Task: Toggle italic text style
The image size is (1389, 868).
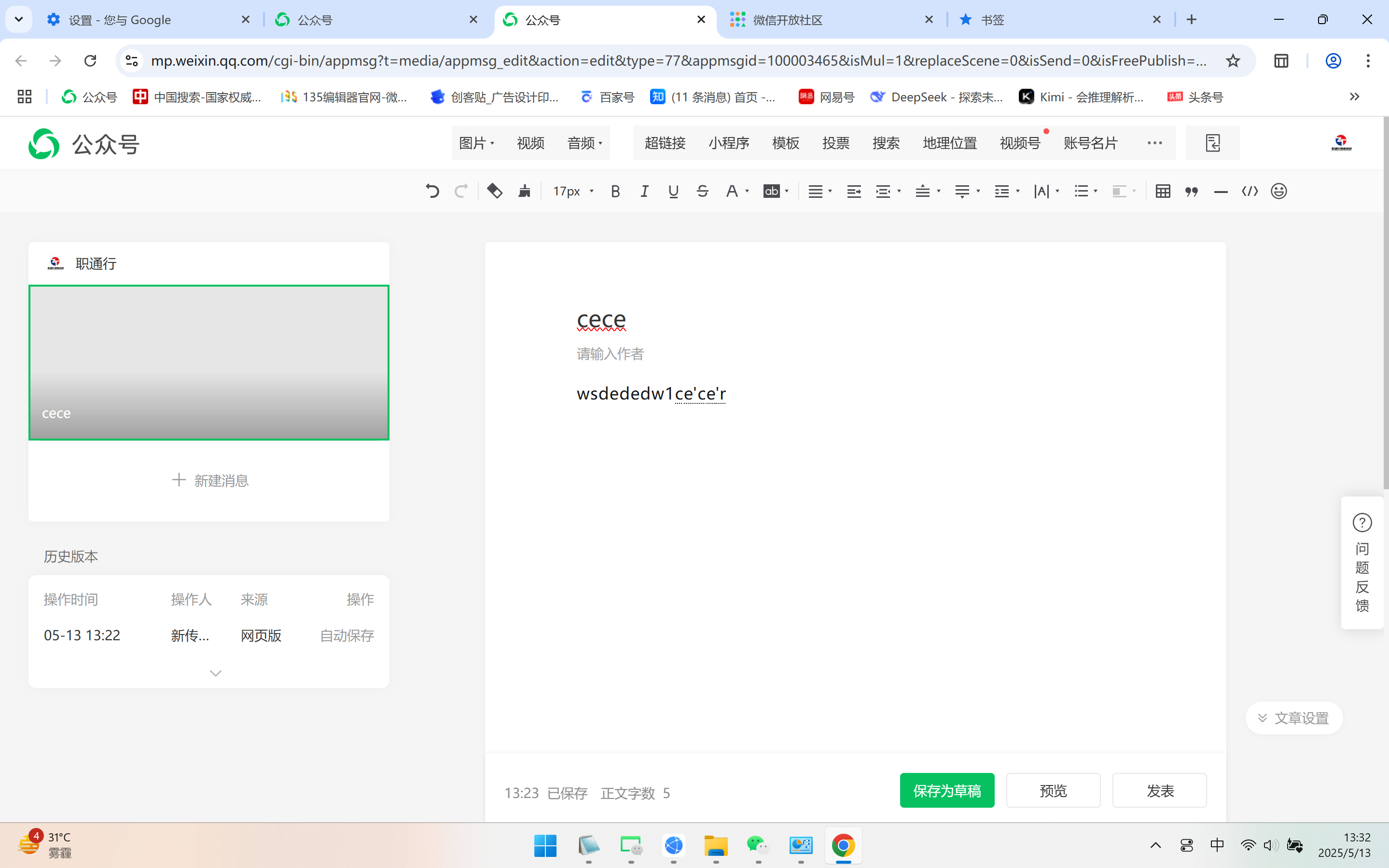Action: point(644,191)
